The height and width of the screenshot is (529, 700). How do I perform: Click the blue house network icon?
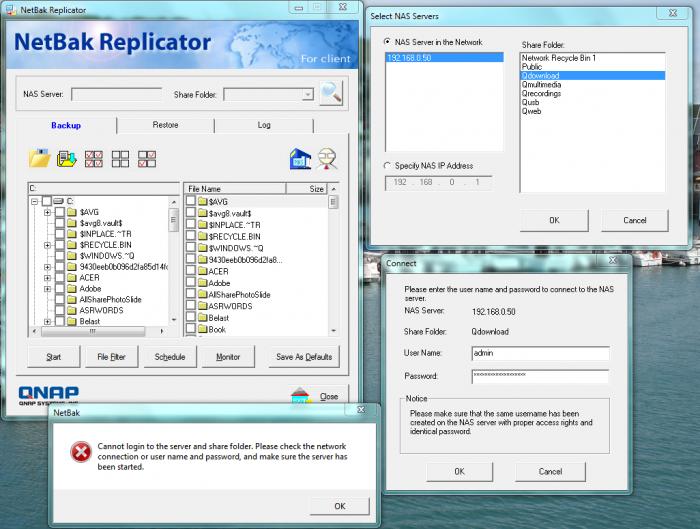(x=300, y=159)
